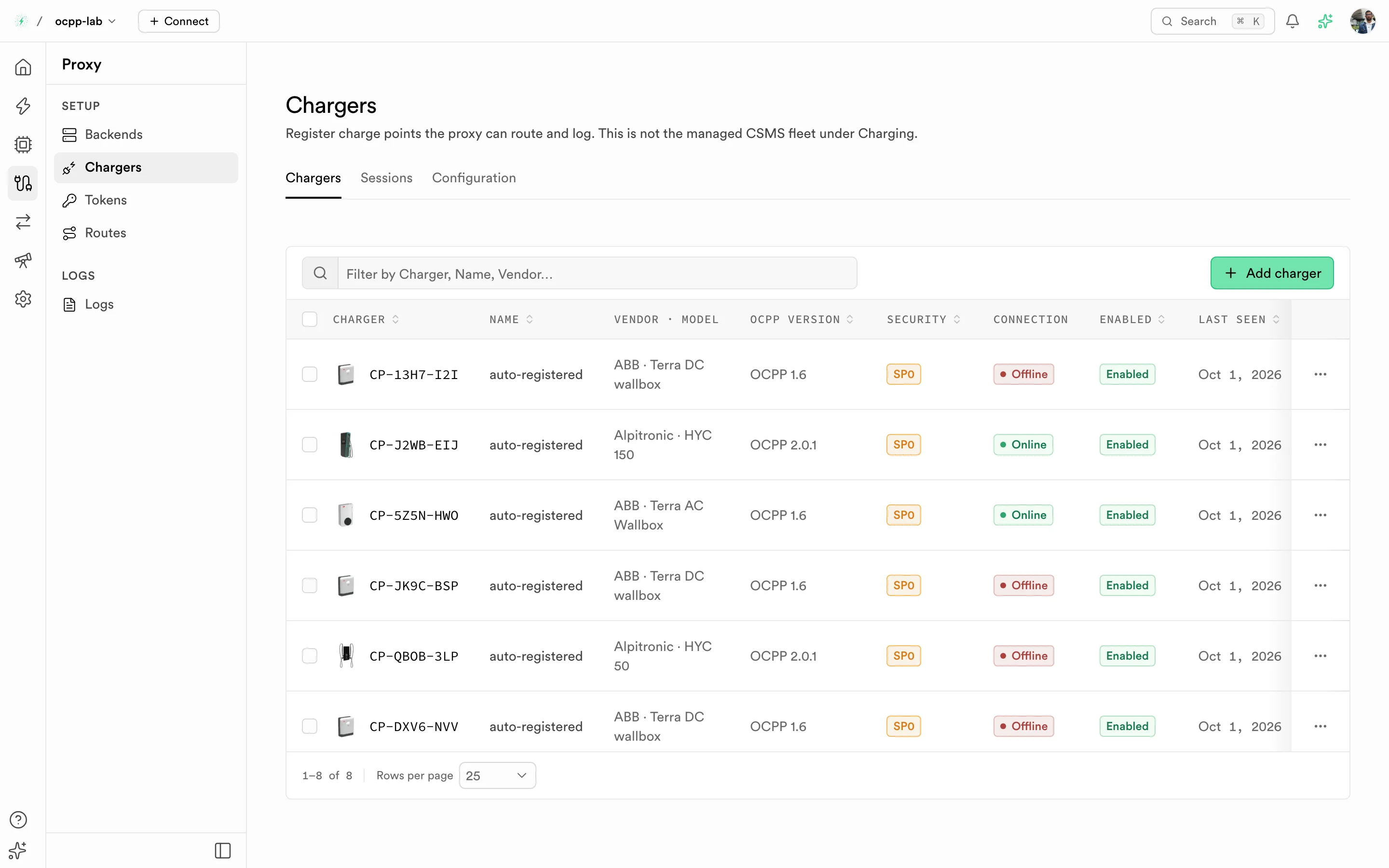Check the CP-J2WB-EIJ row checkbox

pyautogui.click(x=310, y=444)
